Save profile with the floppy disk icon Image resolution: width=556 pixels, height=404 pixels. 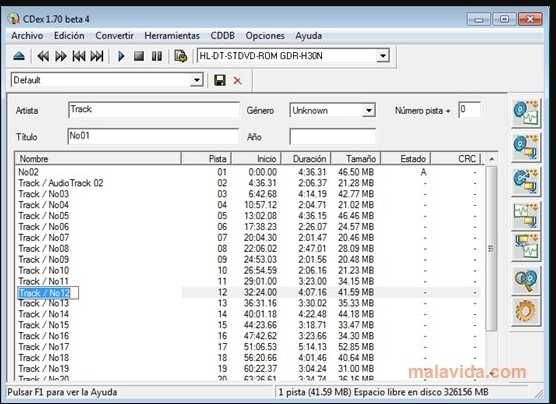(x=220, y=81)
